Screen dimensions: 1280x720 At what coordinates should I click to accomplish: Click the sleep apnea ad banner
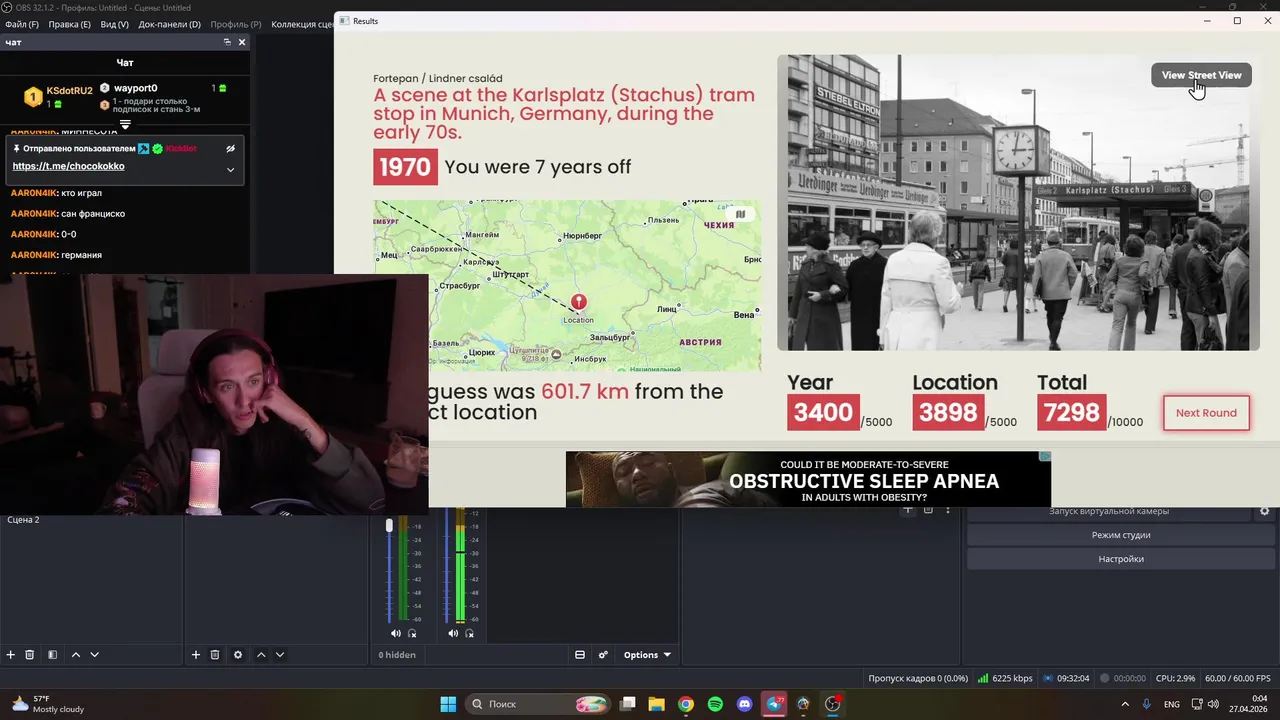pyautogui.click(x=808, y=479)
